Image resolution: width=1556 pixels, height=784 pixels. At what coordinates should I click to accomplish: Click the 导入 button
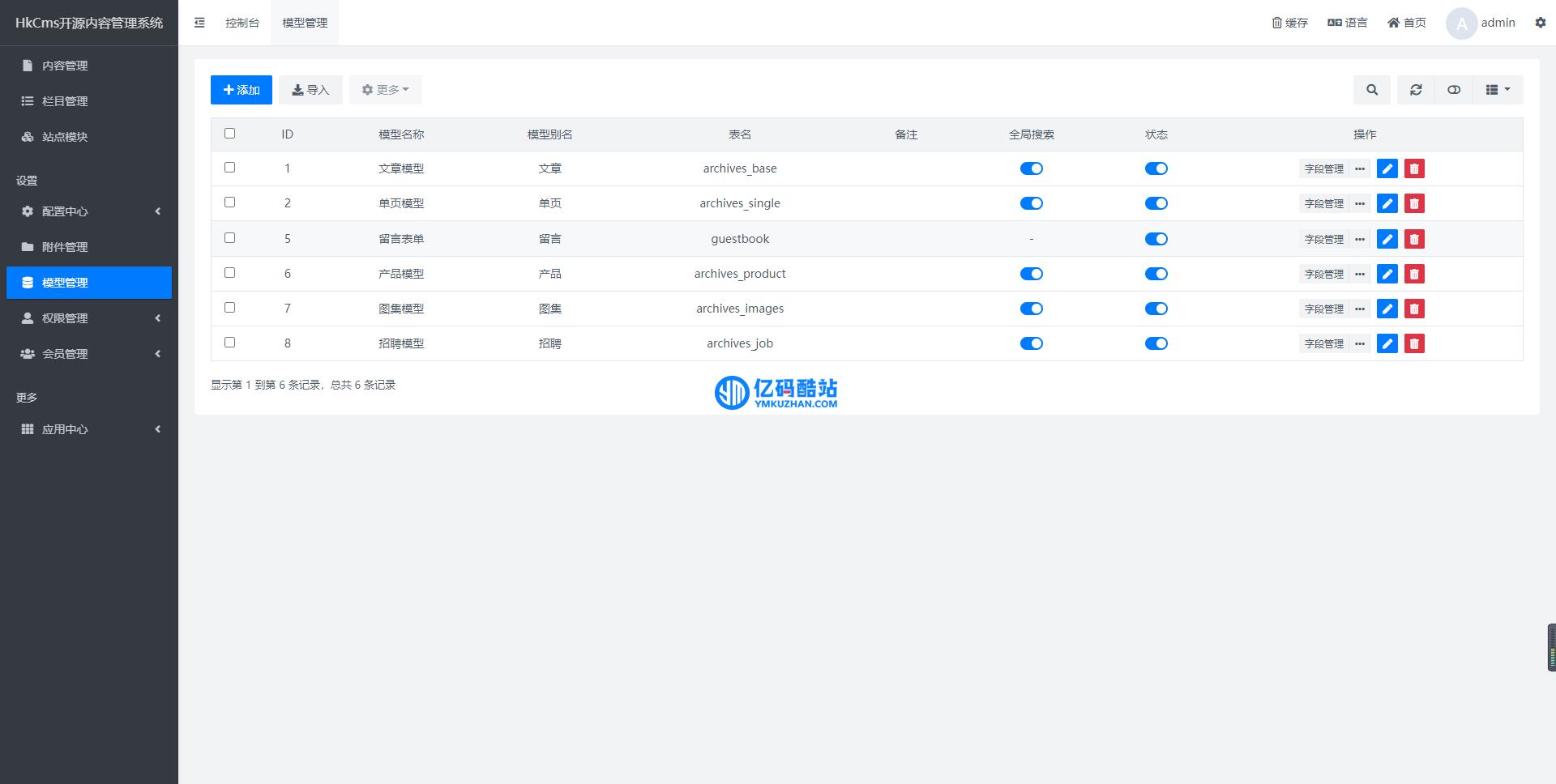[310, 90]
